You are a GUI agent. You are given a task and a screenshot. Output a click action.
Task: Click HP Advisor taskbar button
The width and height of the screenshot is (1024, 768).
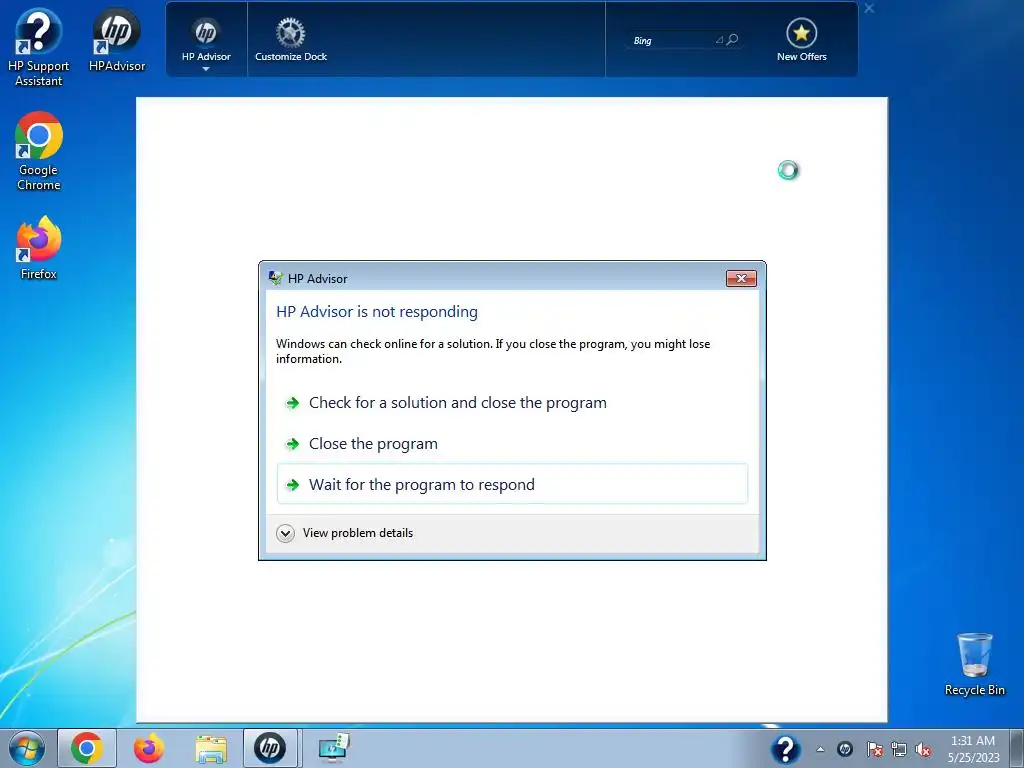(270, 748)
